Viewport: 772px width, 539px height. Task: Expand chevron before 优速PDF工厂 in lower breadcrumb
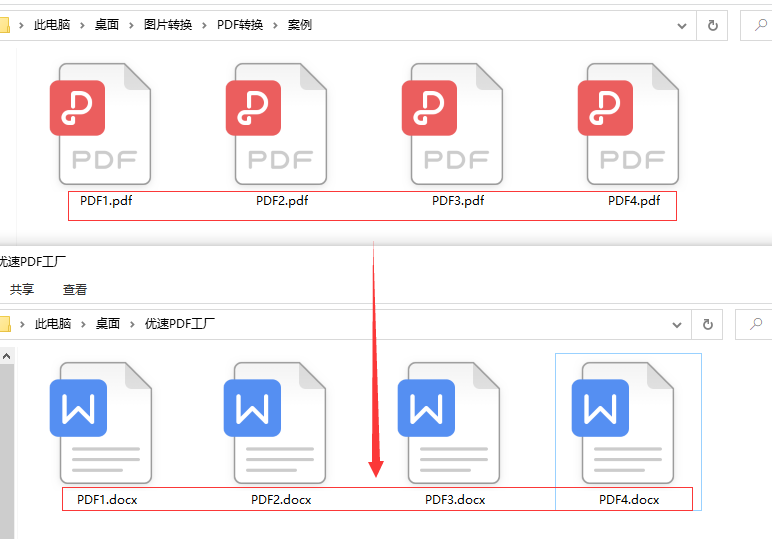coord(132,324)
